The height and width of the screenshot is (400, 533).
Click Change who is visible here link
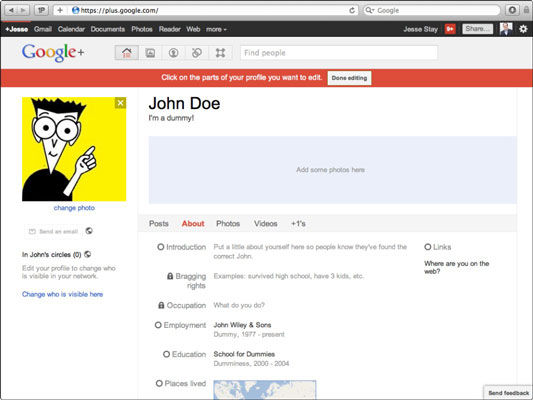[x=63, y=294]
